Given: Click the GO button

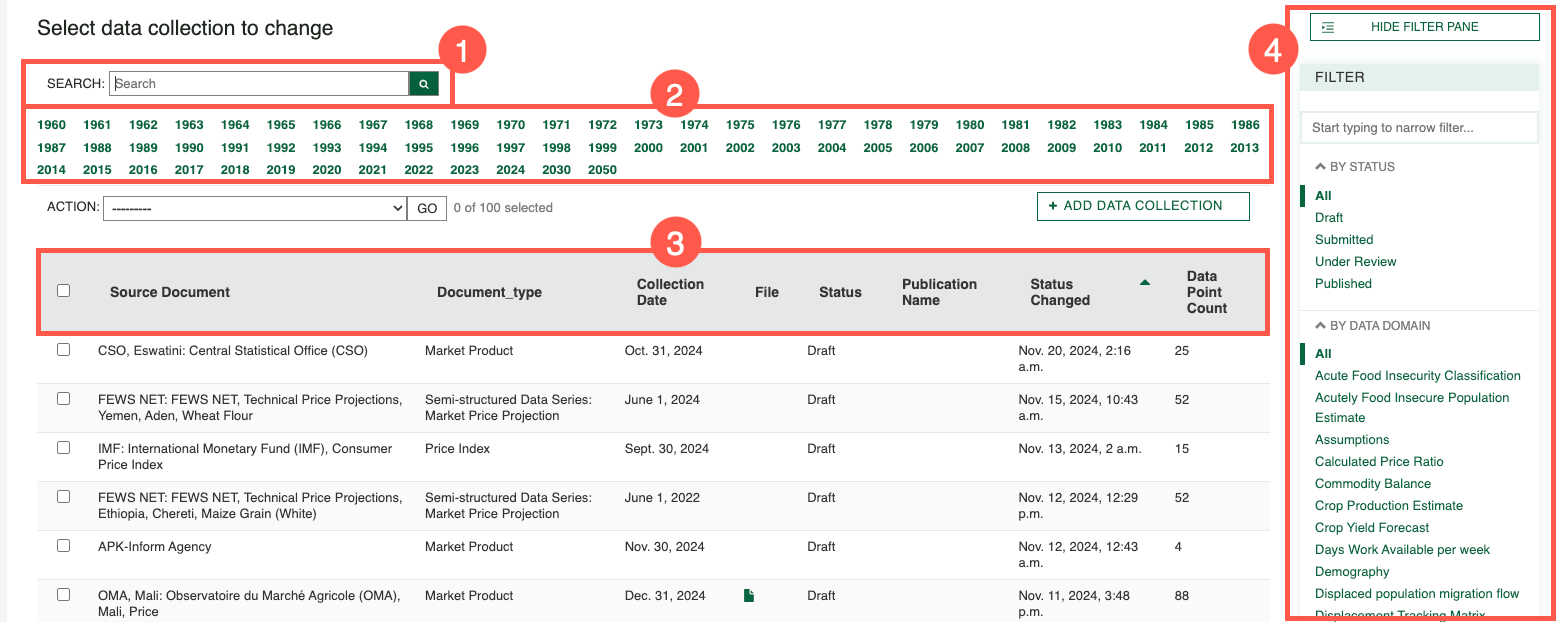Looking at the screenshot, I should click(x=427, y=208).
